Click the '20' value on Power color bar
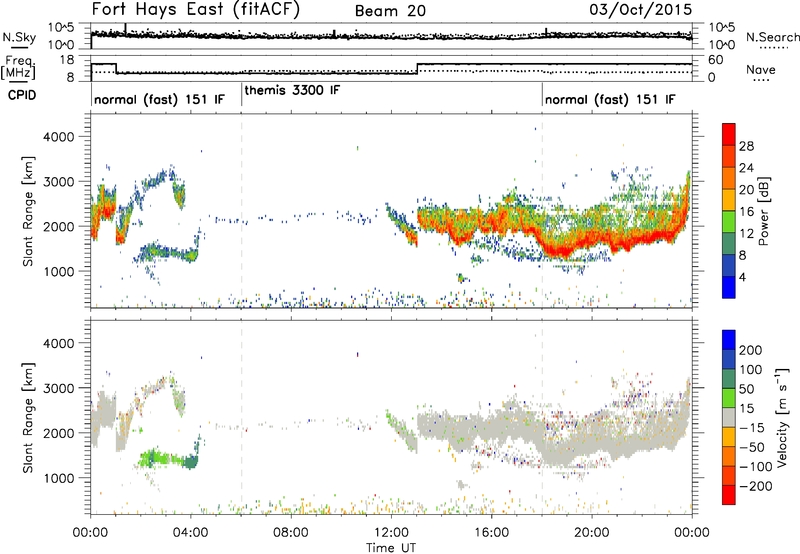Screen dimensions: 800x554 click(x=746, y=190)
